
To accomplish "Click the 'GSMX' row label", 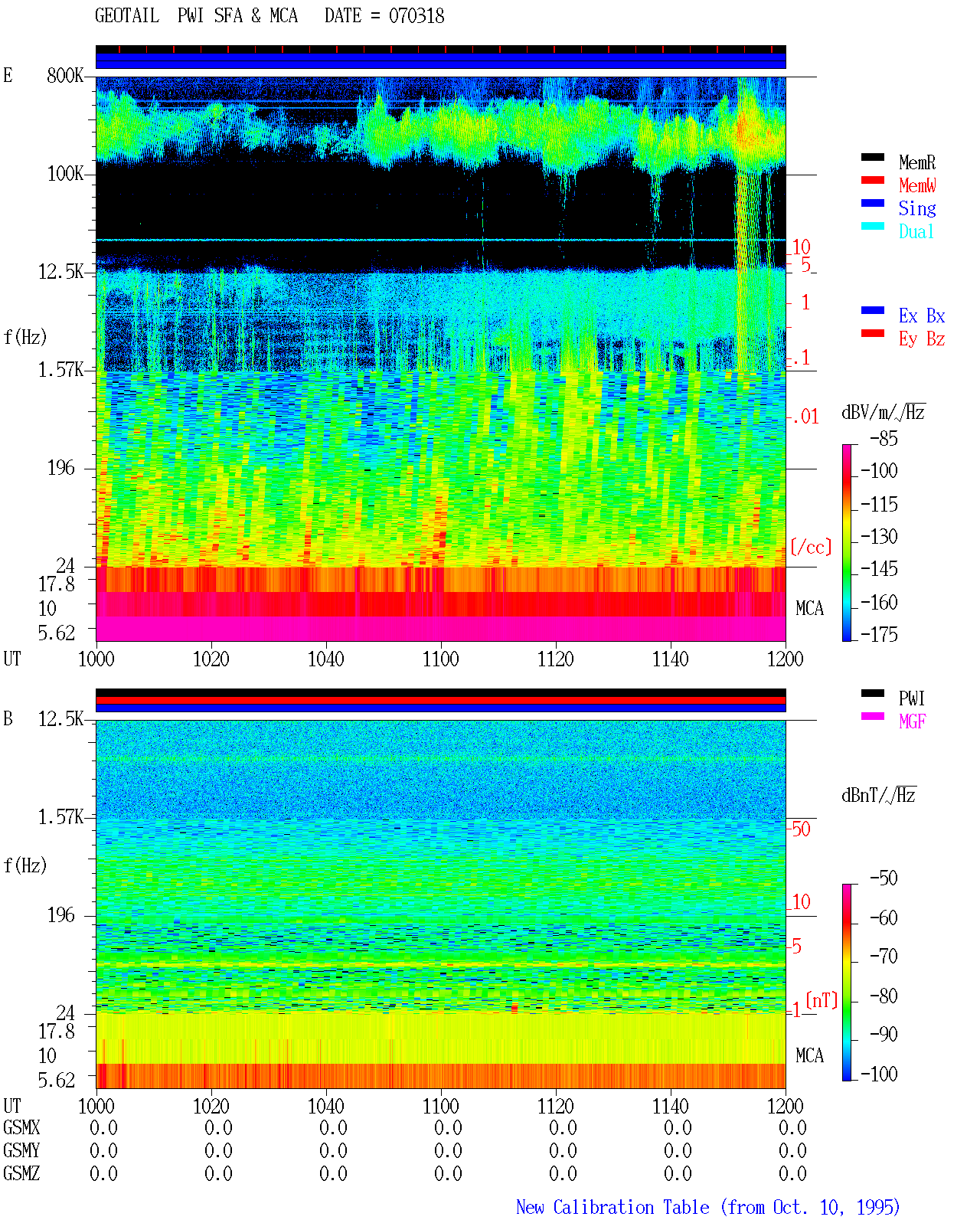I will point(21,1127).
